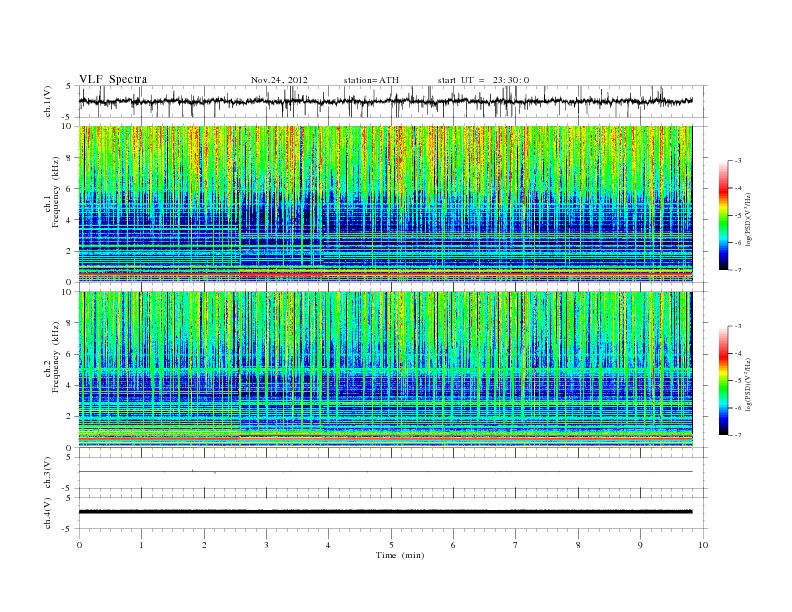Click the "10" tick on the time axis
Viewport: 792px width, 612px height.
[703, 545]
